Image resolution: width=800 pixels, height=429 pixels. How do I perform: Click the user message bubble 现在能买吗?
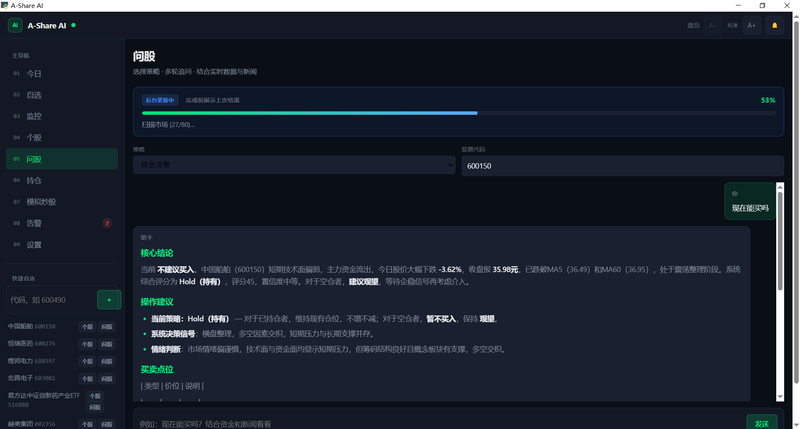click(x=749, y=201)
